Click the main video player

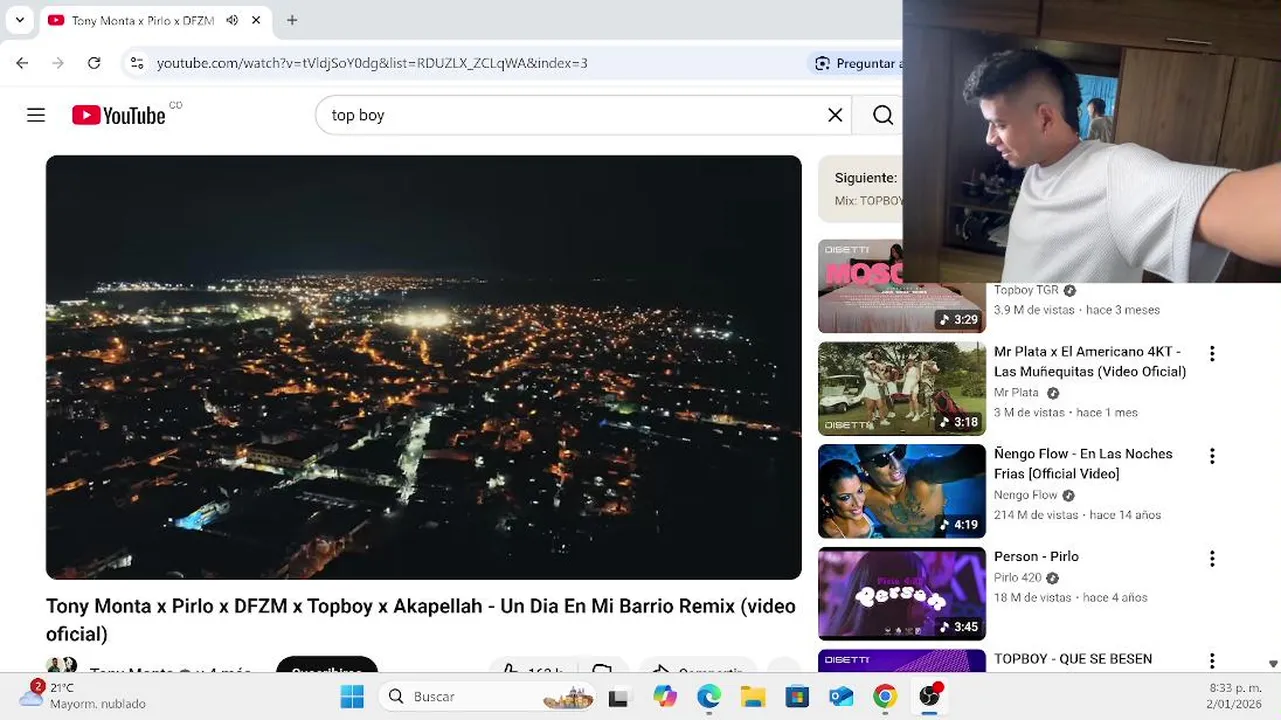click(x=423, y=367)
